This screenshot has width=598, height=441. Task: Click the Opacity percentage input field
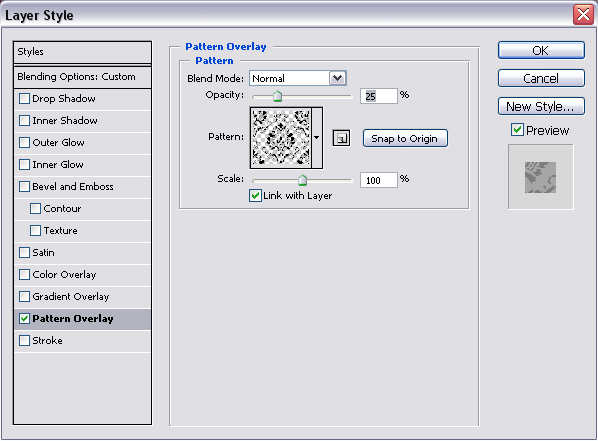[x=379, y=96]
